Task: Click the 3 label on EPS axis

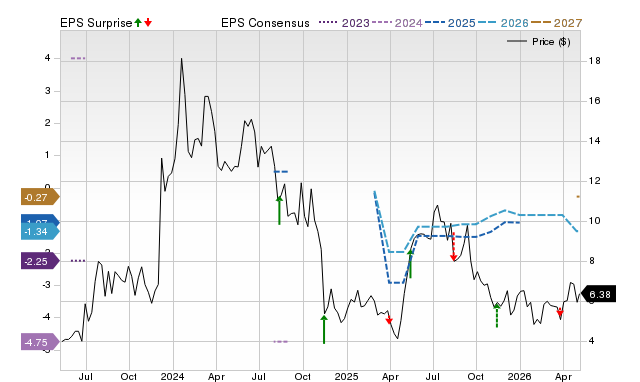Action: [48, 91]
